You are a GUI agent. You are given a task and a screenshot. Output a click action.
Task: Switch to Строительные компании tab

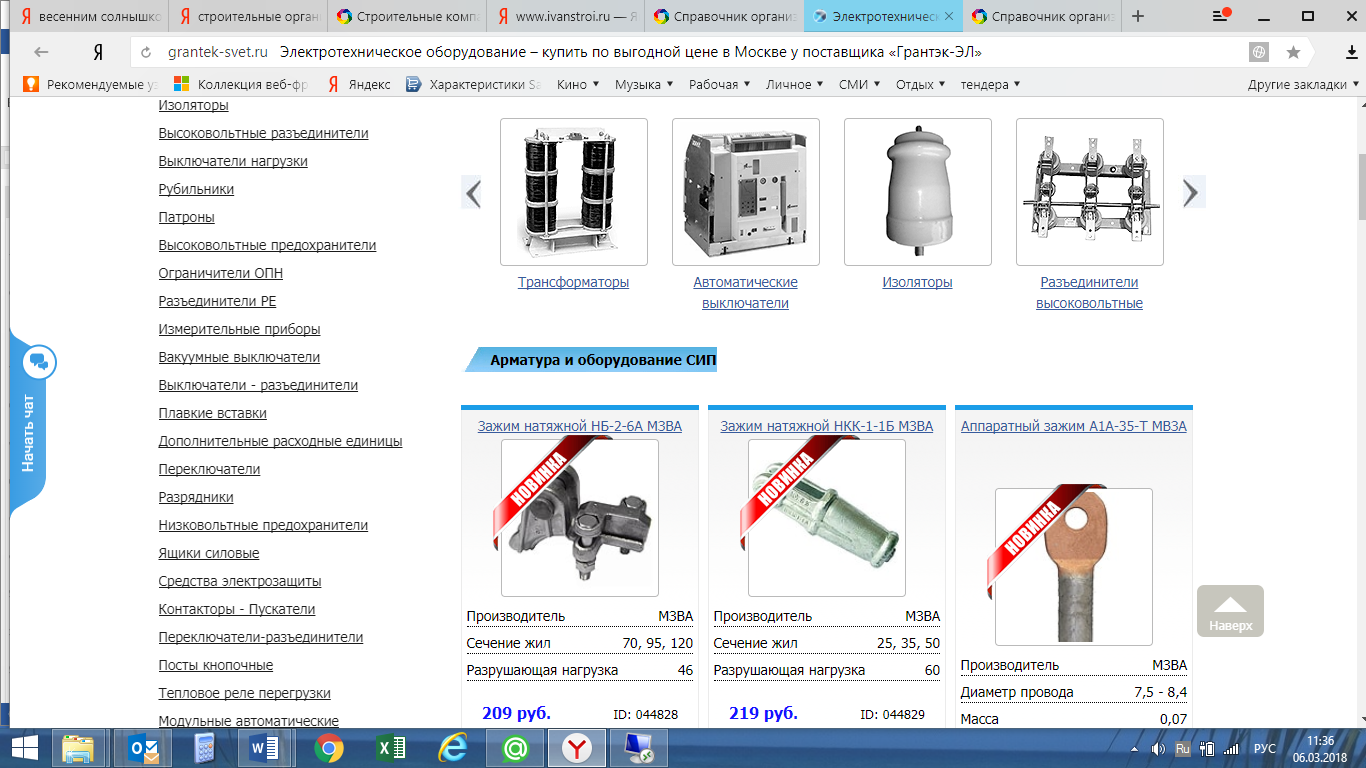[408, 16]
